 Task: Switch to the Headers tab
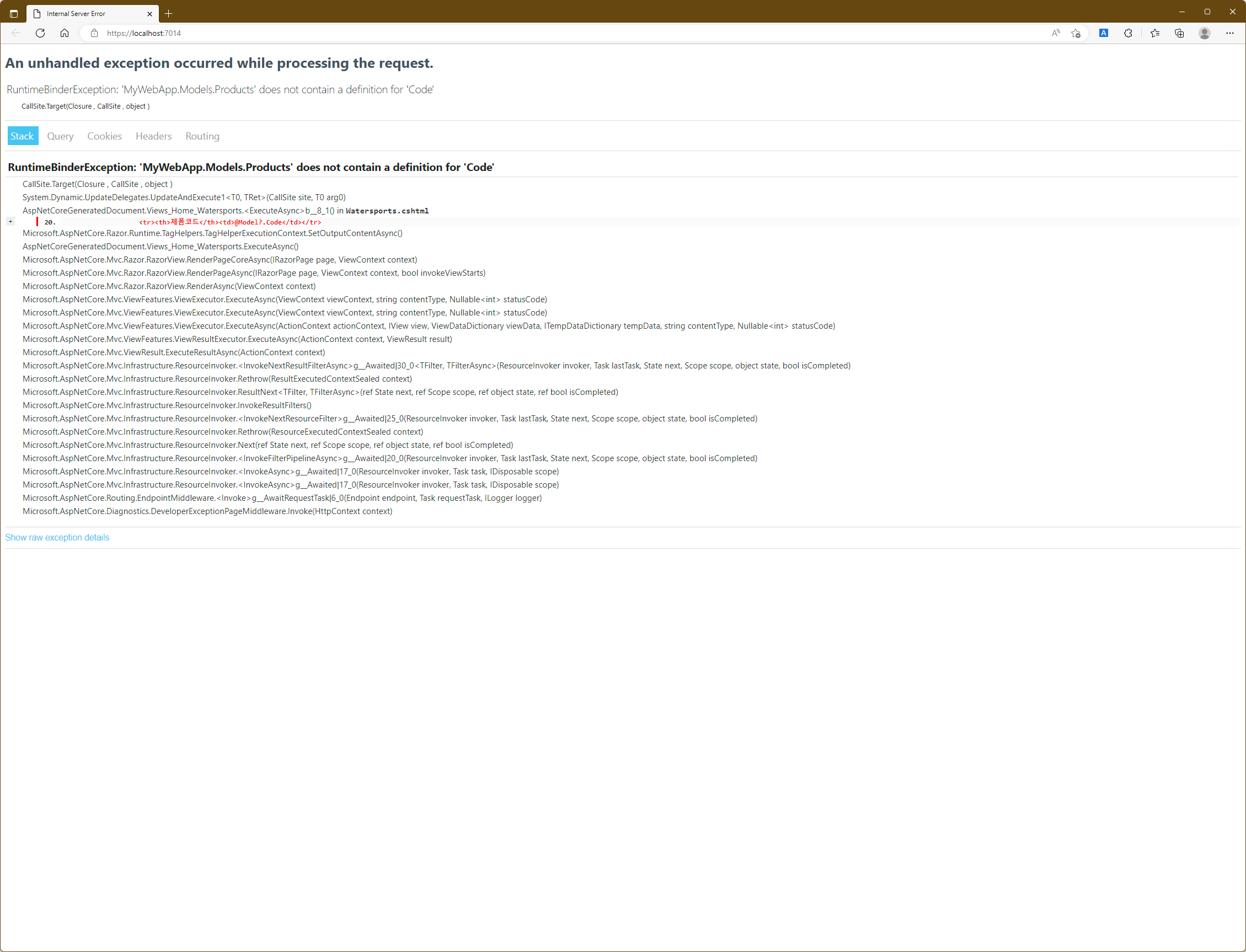pos(153,136)
